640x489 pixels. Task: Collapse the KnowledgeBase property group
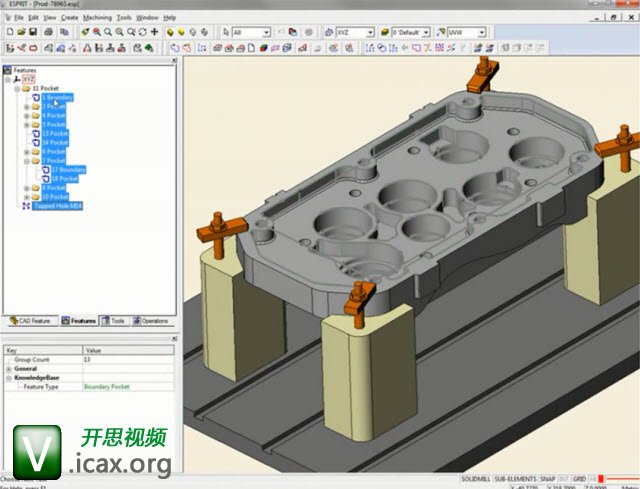tap(9, 378)
